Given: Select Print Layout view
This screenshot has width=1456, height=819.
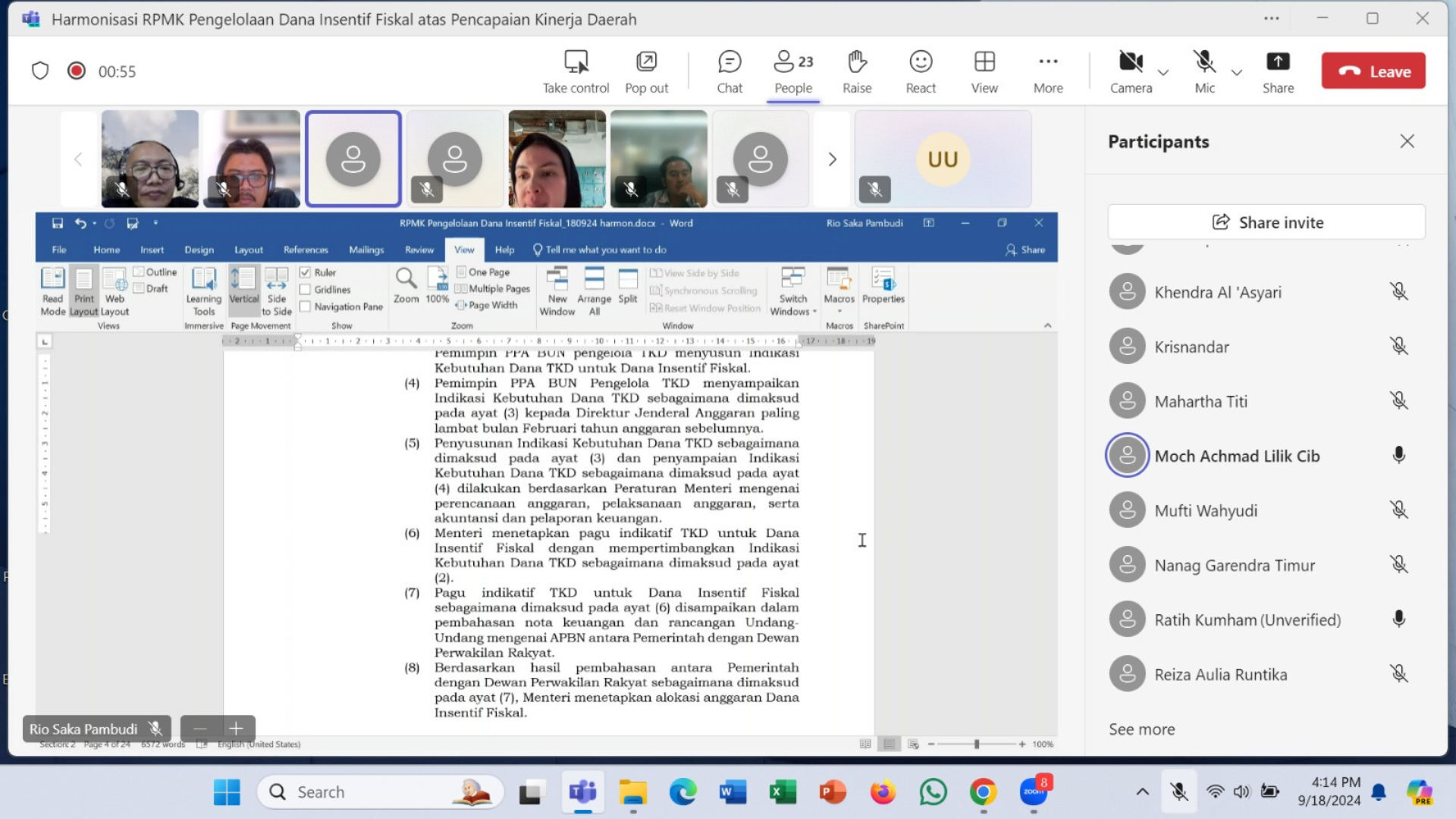Looking at the screenshot, I should pyautogui.click(x=83, y=291).
